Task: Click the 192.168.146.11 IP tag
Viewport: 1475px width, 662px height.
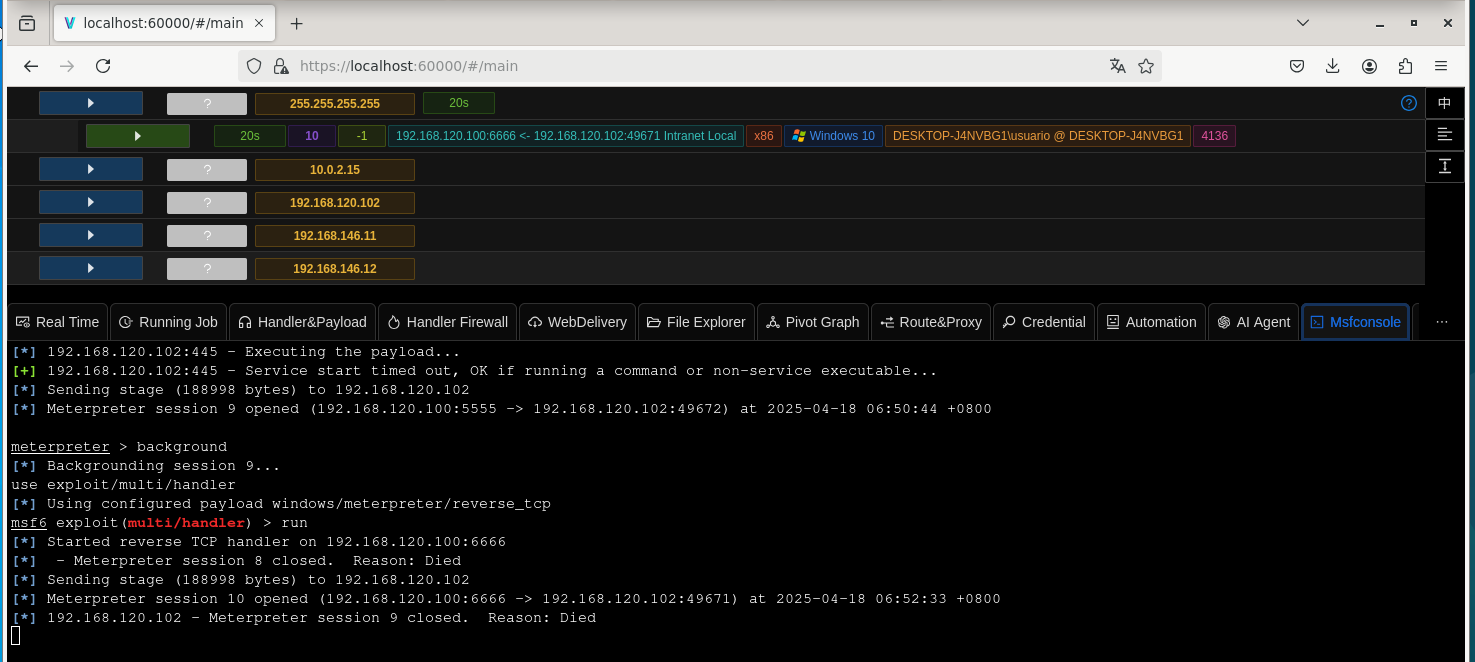Action: point(335,236)
